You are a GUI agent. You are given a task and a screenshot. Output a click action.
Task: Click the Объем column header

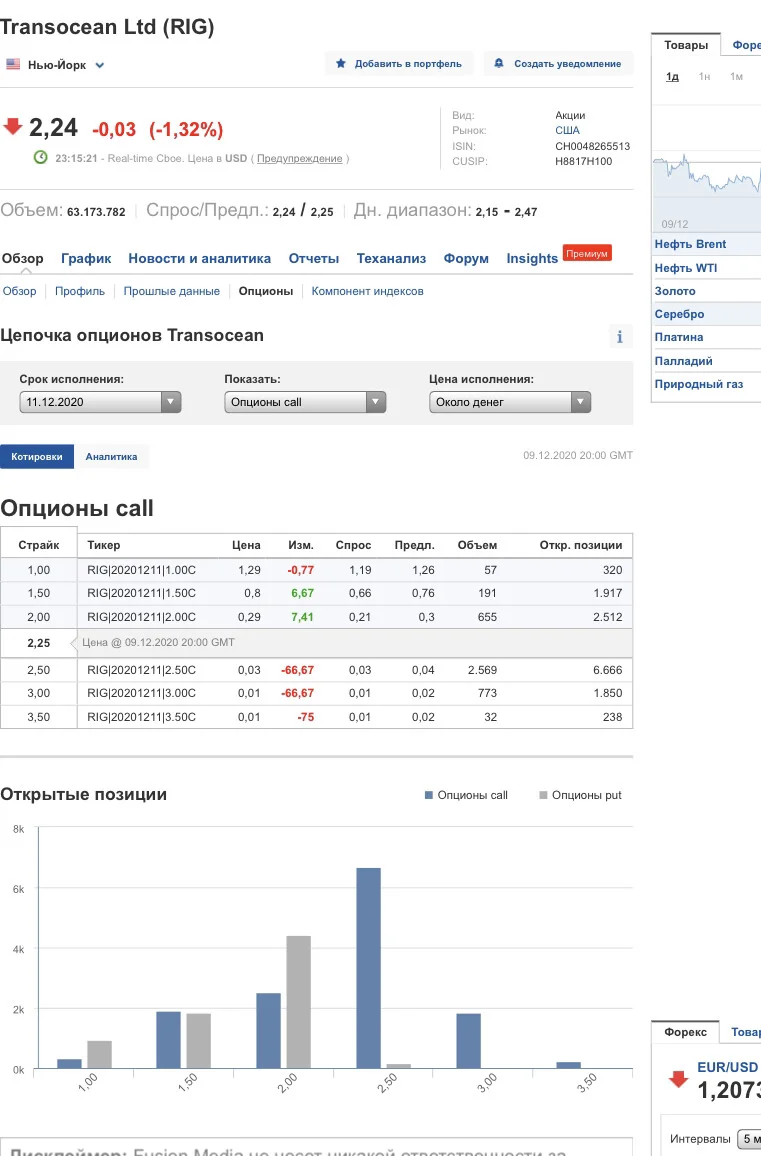(477, 545)
